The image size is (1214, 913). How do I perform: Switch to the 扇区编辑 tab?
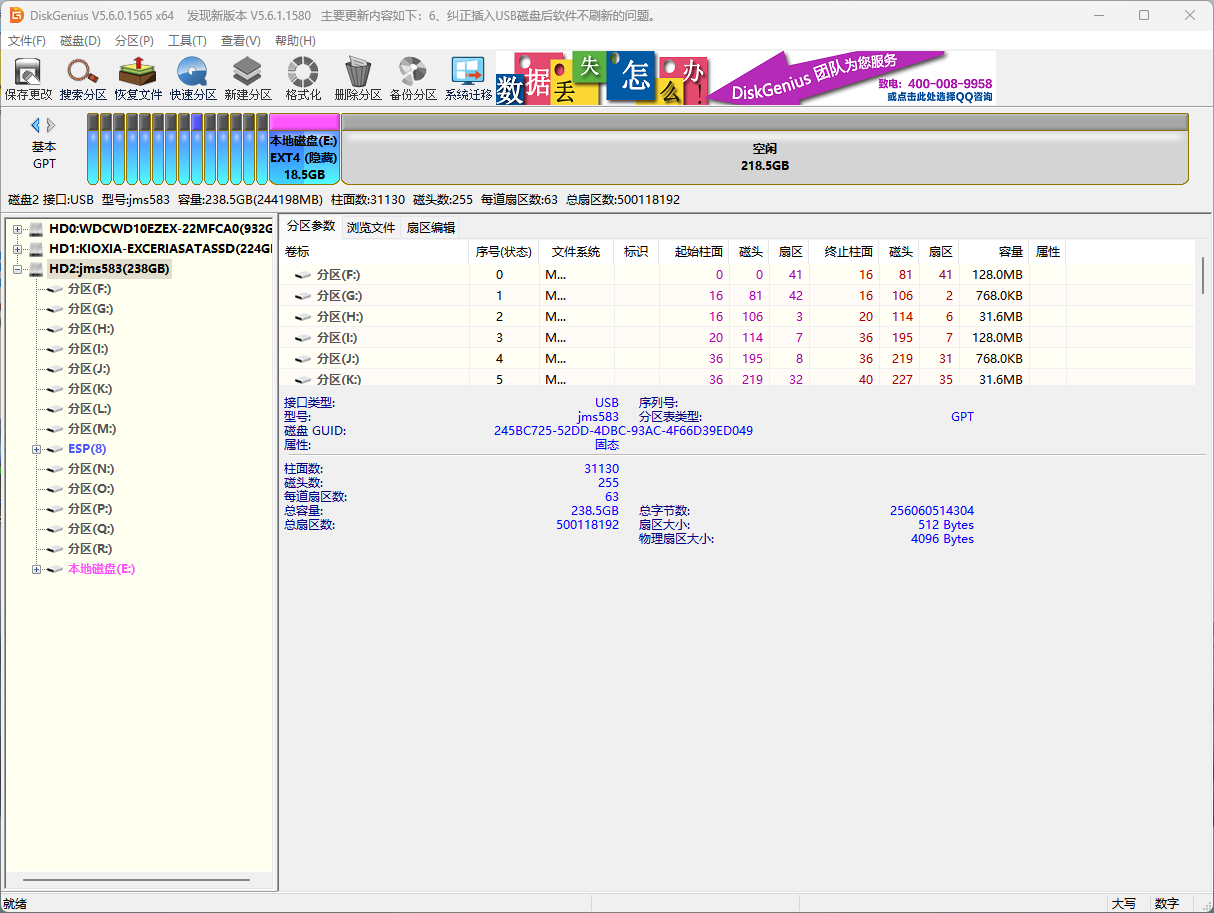click(430, 227)
